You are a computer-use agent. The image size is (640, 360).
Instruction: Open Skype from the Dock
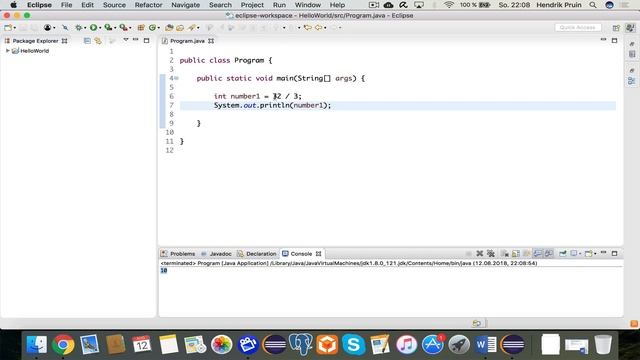click(353, 344)
